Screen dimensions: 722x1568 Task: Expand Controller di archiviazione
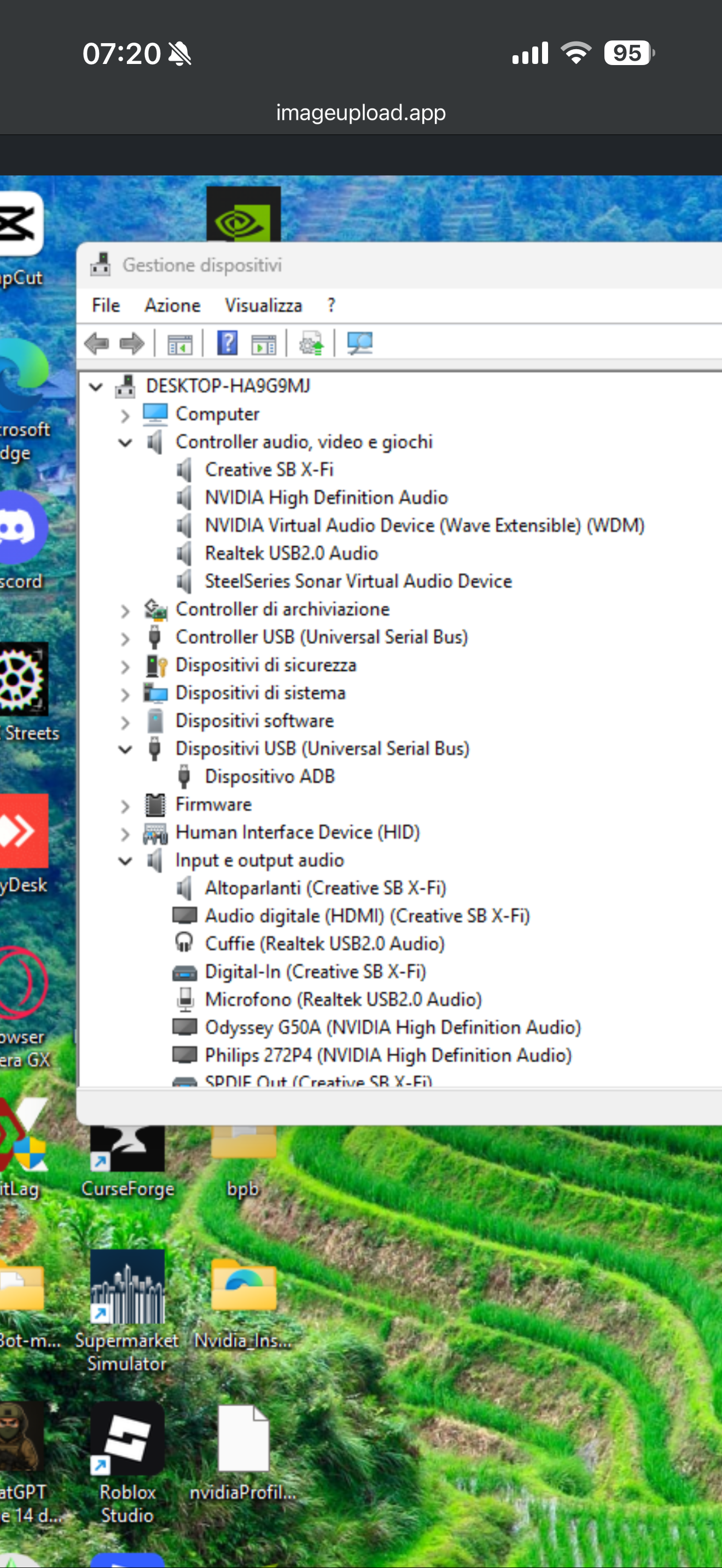pyautogui.click(x=125, y=611)
